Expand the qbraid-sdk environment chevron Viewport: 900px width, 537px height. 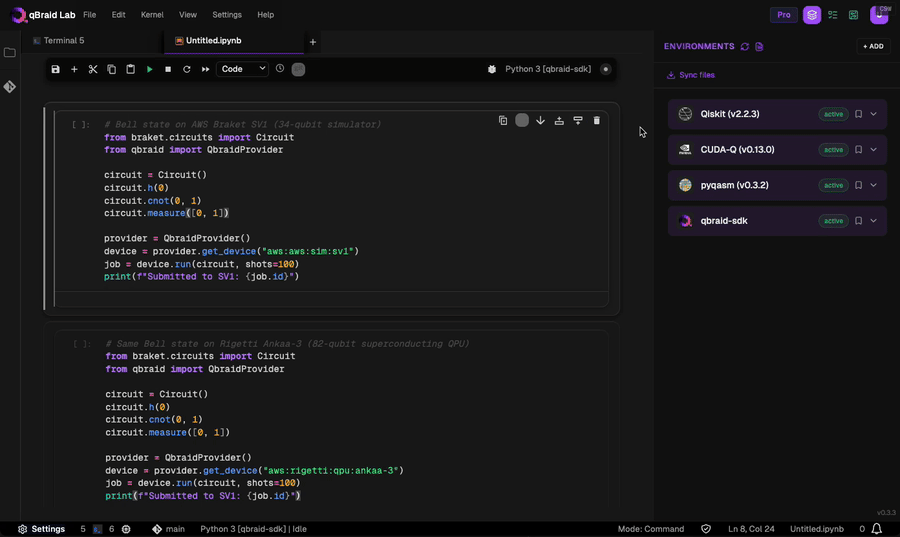coord(874,221)
